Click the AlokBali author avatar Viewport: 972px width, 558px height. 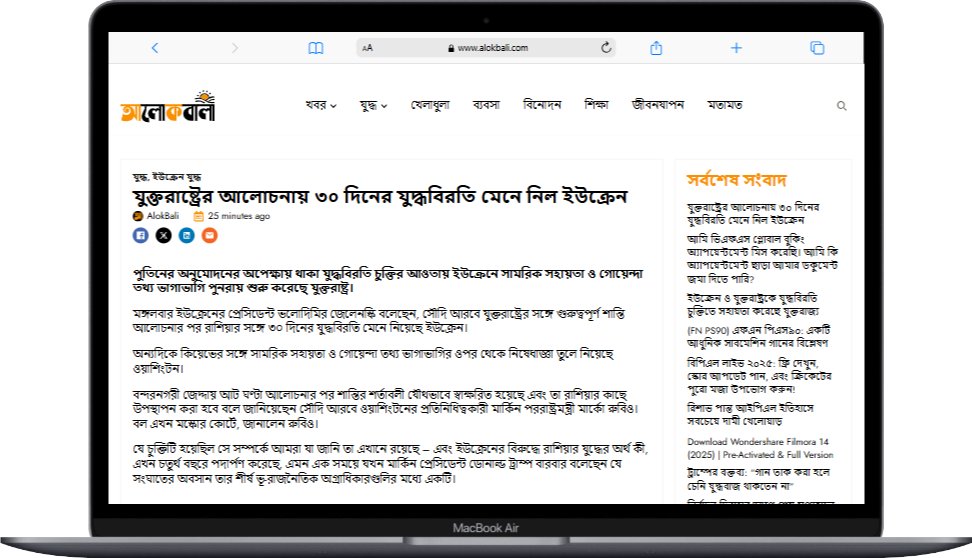138,216
